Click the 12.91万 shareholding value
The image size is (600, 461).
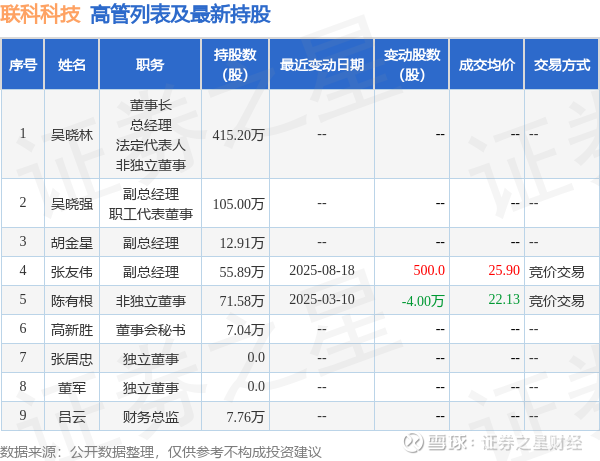(x=242, y=243)
